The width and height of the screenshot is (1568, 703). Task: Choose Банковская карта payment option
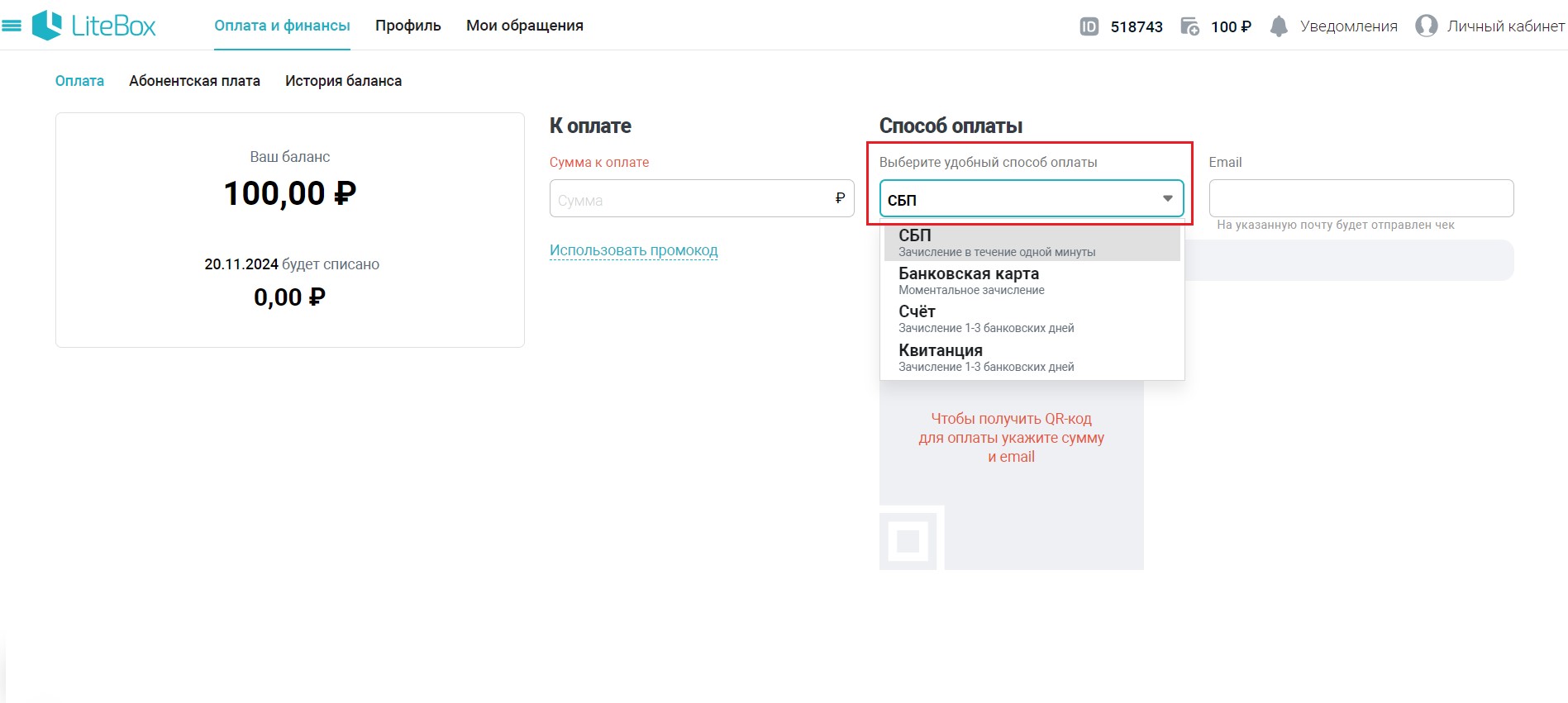pyautogui.click(x=1032, y=280)
